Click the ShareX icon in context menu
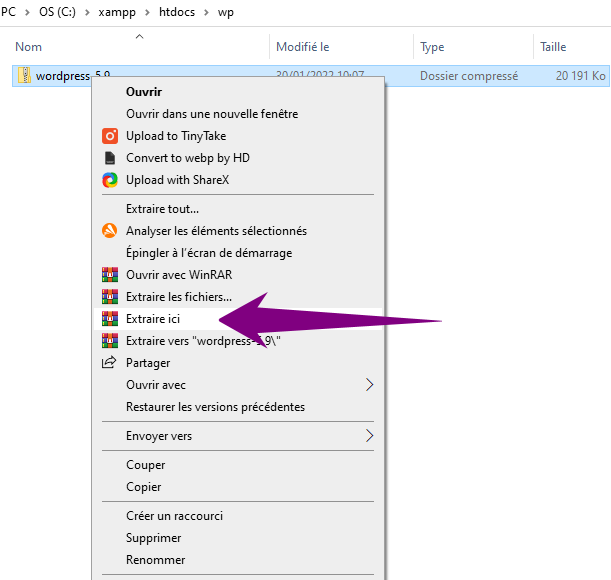611x580 pixels. tap(110, 180)
